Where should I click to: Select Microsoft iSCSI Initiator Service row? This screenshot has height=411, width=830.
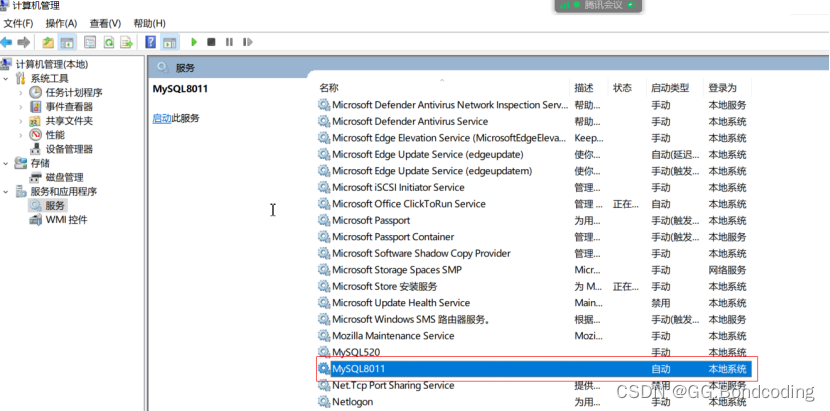(533, 187)
